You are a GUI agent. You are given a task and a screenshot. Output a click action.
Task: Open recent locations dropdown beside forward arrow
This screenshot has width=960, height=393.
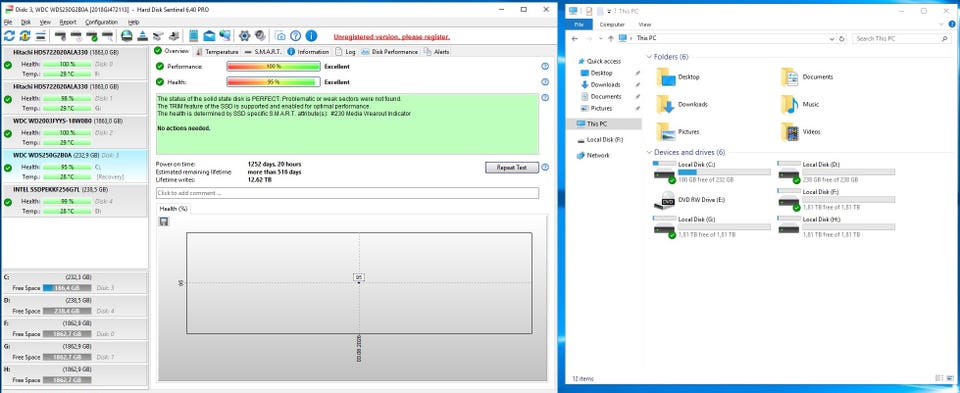click(x=600, y=38)
